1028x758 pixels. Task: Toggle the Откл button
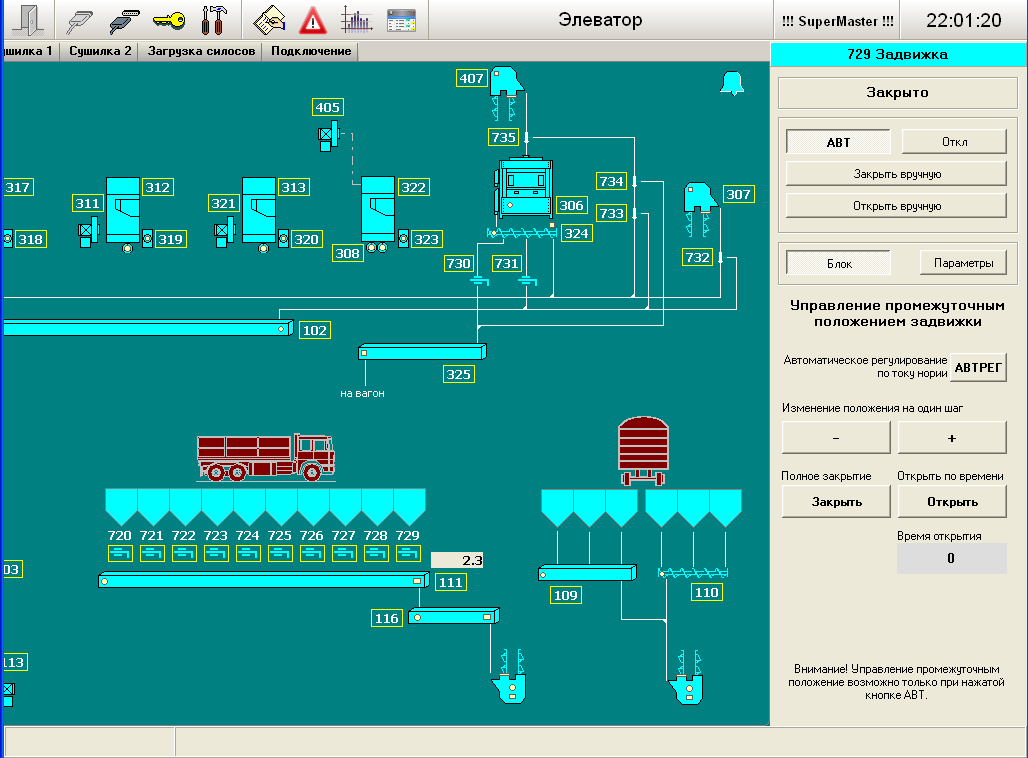click(x=954, y=142)
